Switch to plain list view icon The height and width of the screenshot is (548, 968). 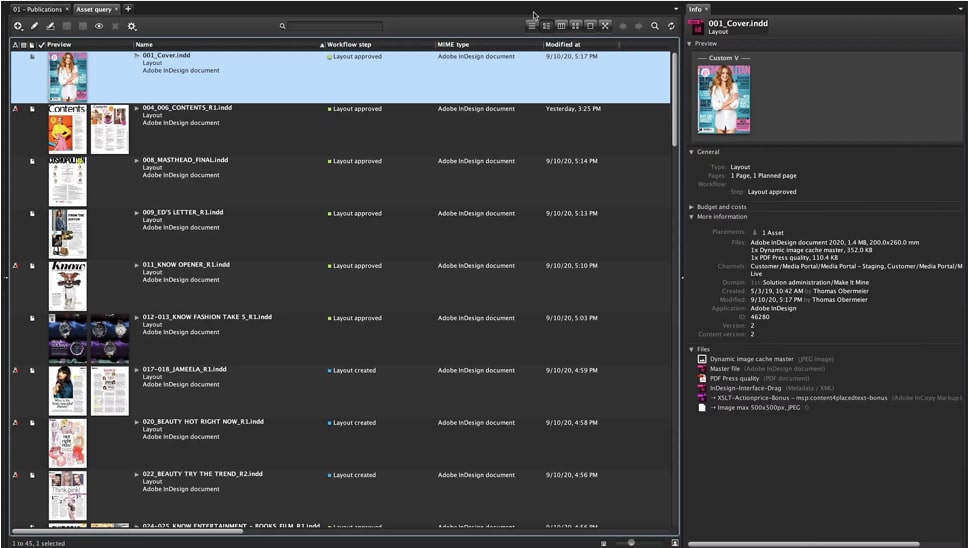532,25
